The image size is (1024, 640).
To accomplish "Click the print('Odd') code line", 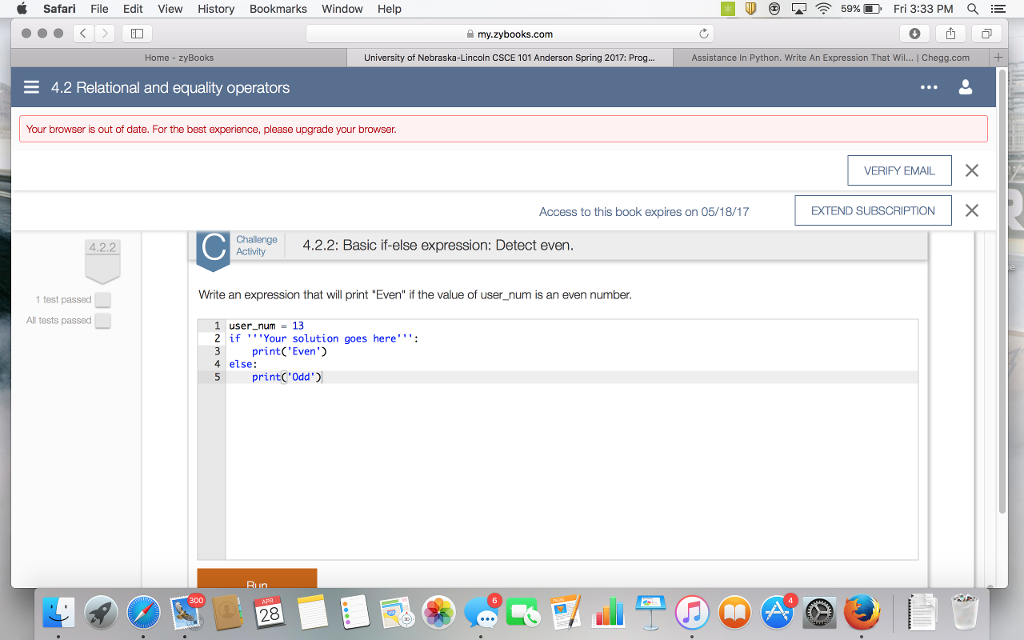I will point(572,377).
